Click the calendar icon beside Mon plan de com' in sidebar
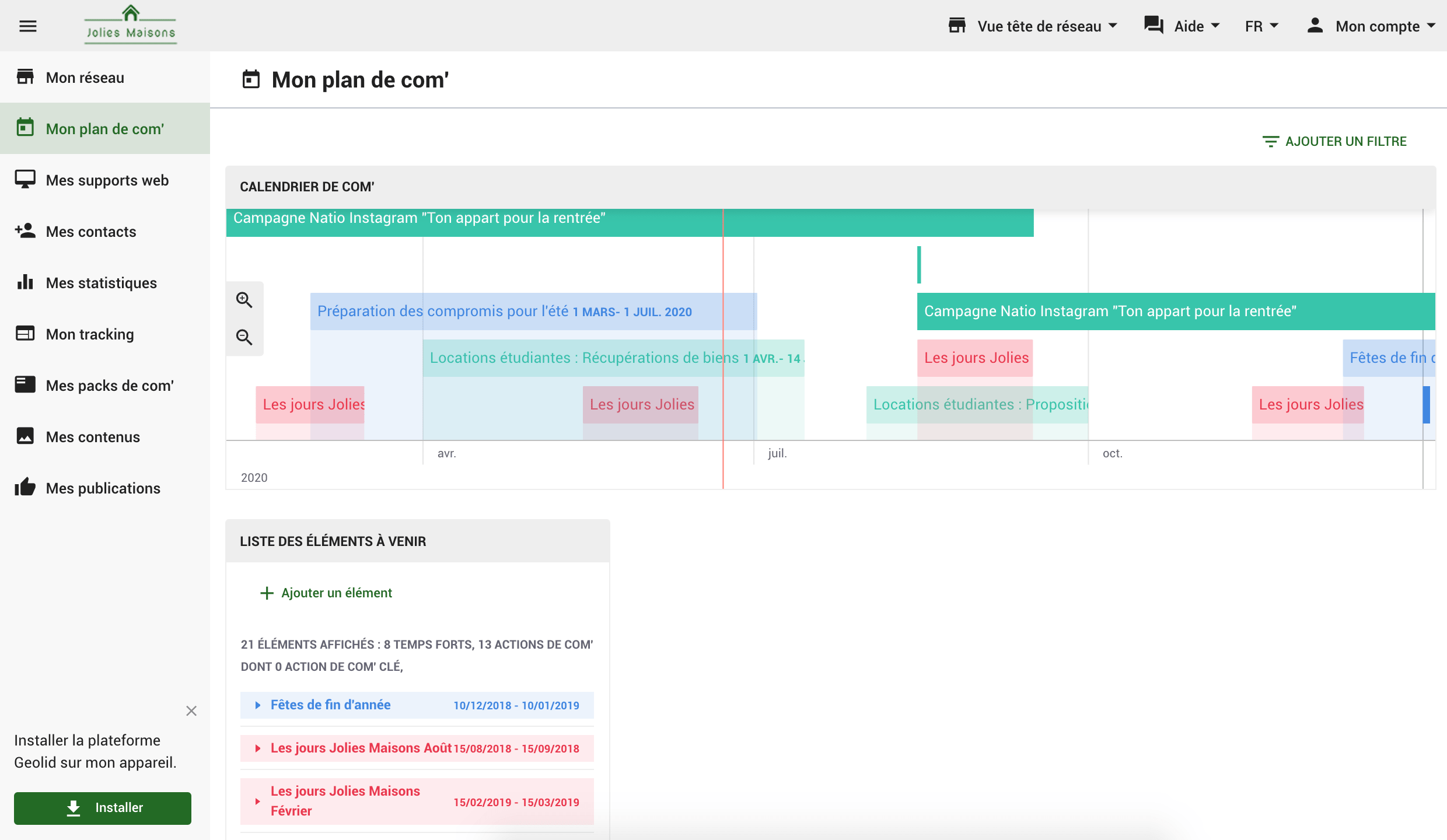Viewport: 1447px width, 840px height. (x=25, y=128)
